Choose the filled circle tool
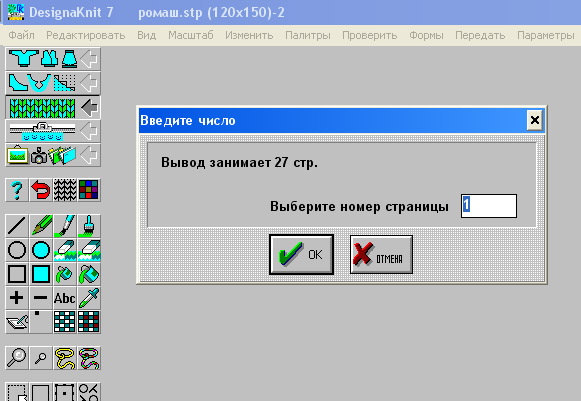The image size is (581, 401). click(x=41, y=250)
